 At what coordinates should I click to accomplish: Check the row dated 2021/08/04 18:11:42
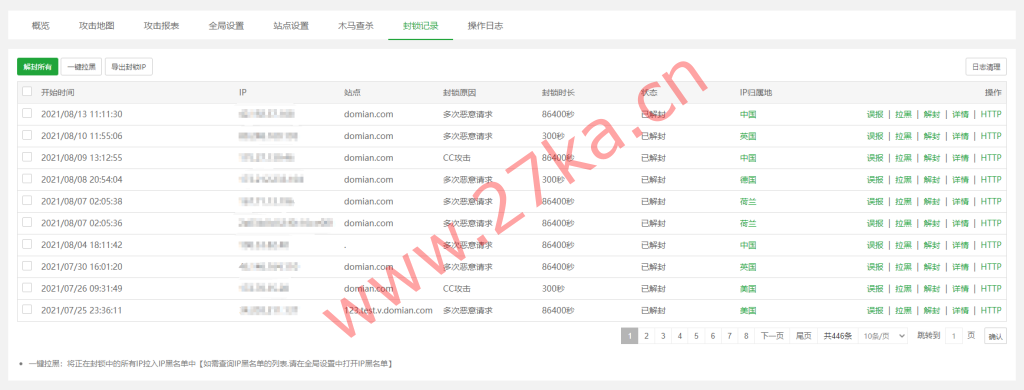(x=27, y=244)
